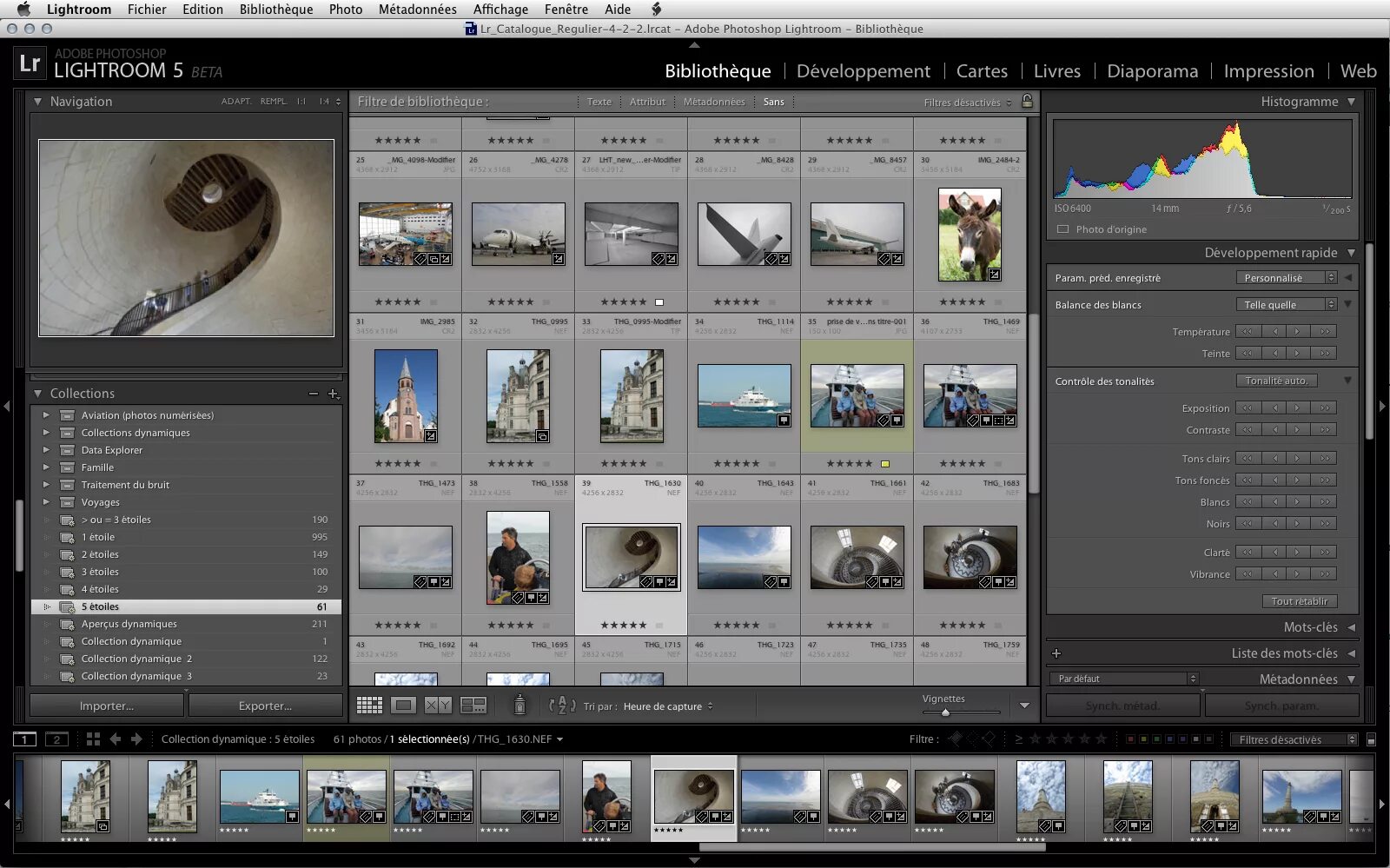The height and width of the screenshot is (868, 1390).
Task: Click the Vignettes thumbnail size slider
Action: click(x=945, y=712)
